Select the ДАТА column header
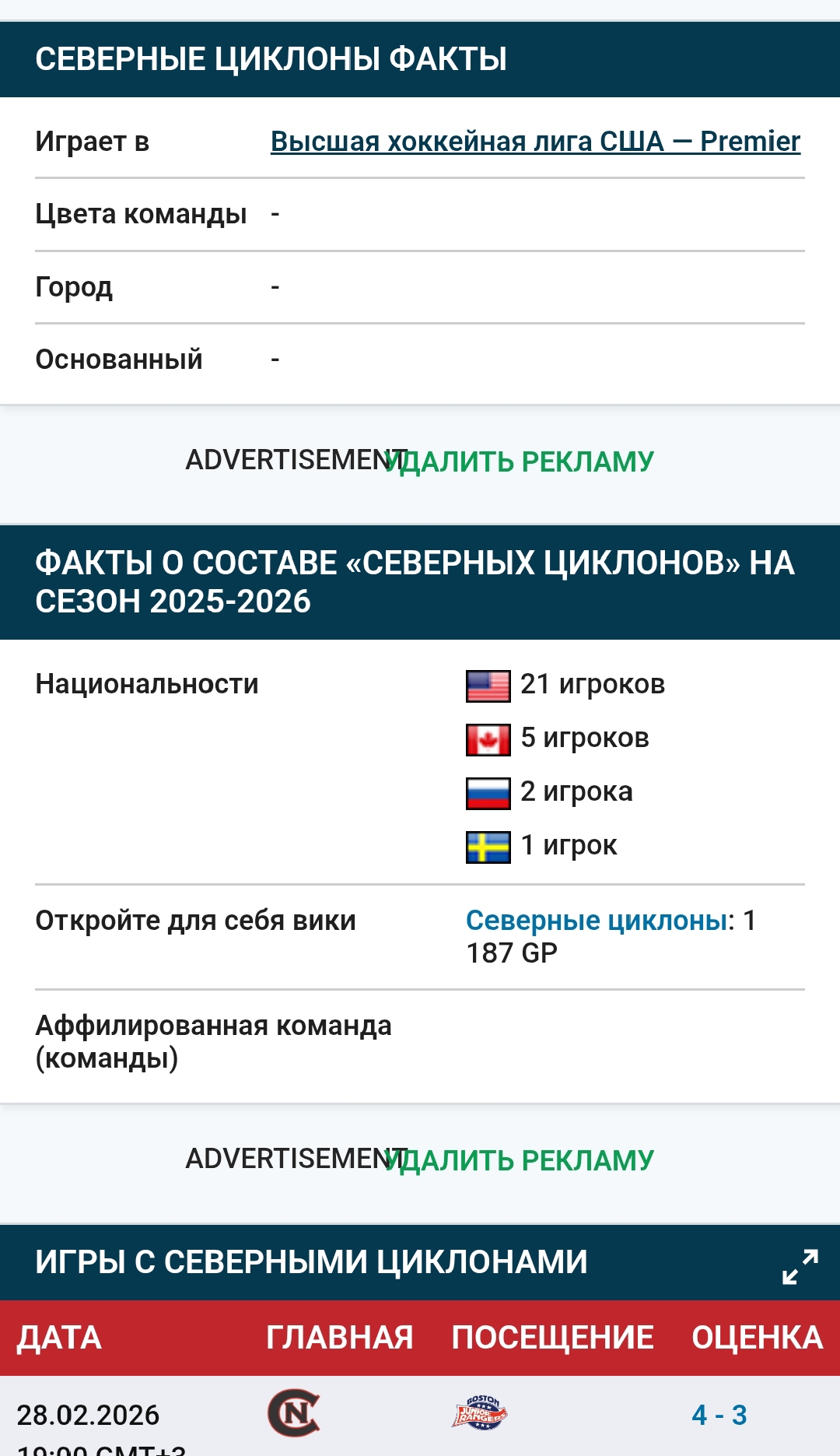Screen dimensions: 840x1456 tap(60, 1338)
